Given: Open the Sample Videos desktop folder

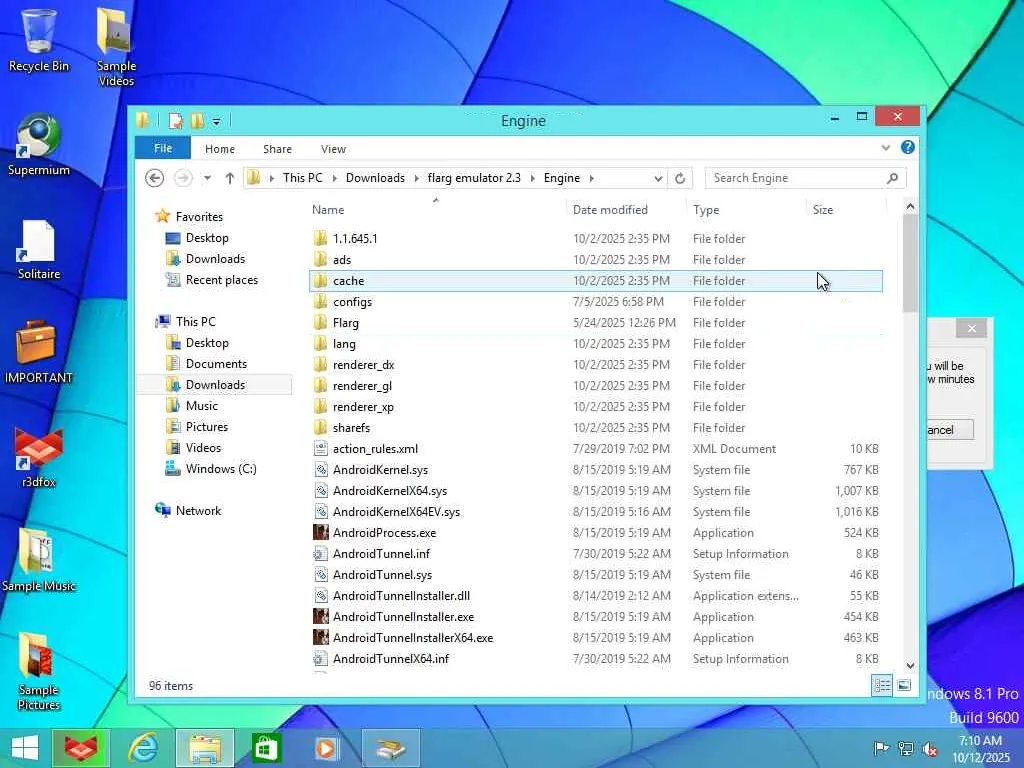Looking at the screenshot, I should pos(116,46).
